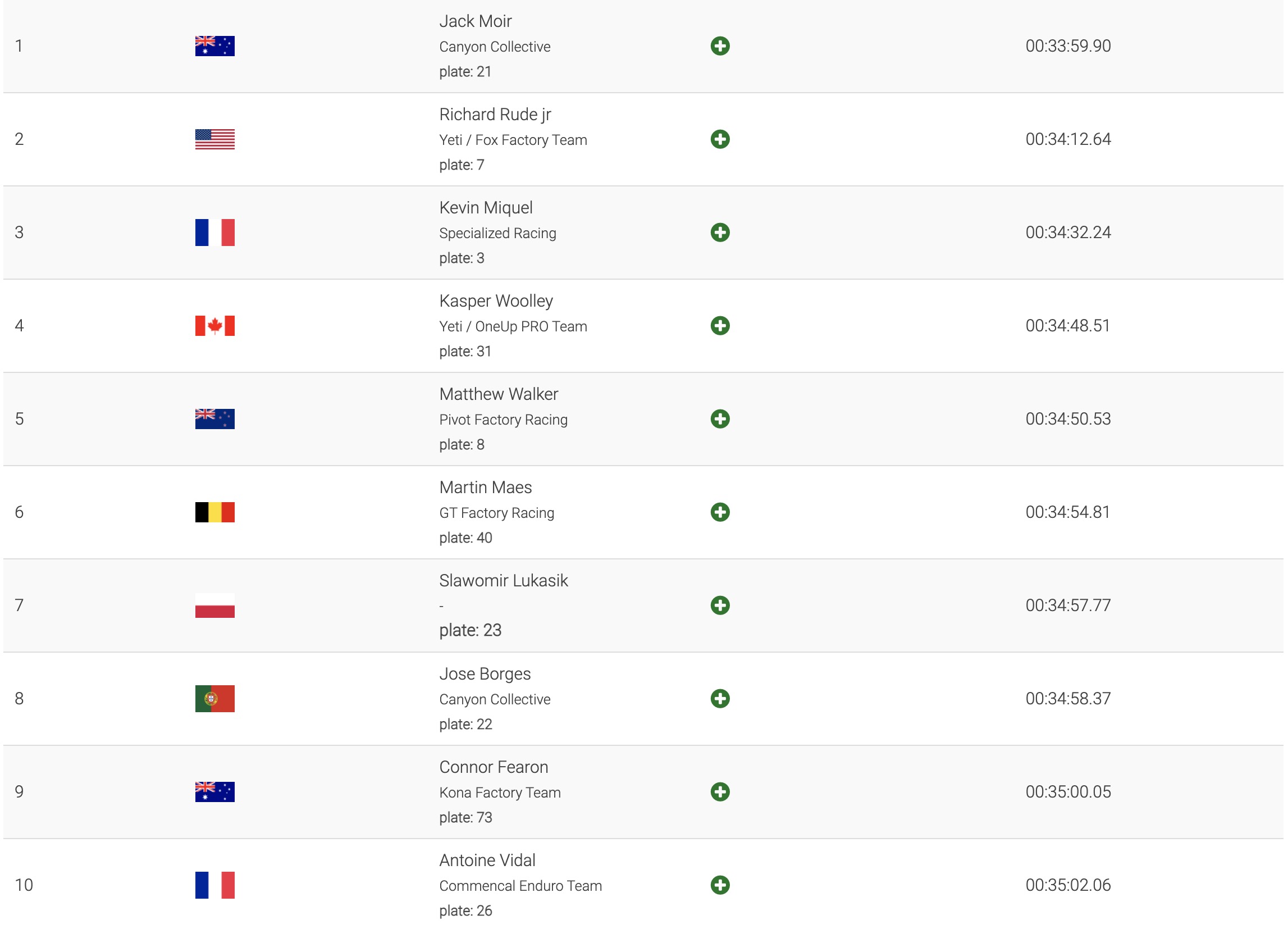Click the green plus for Kevin Miquel
The width and height of the screenshot is (1288, 929).
pos(720,233)
